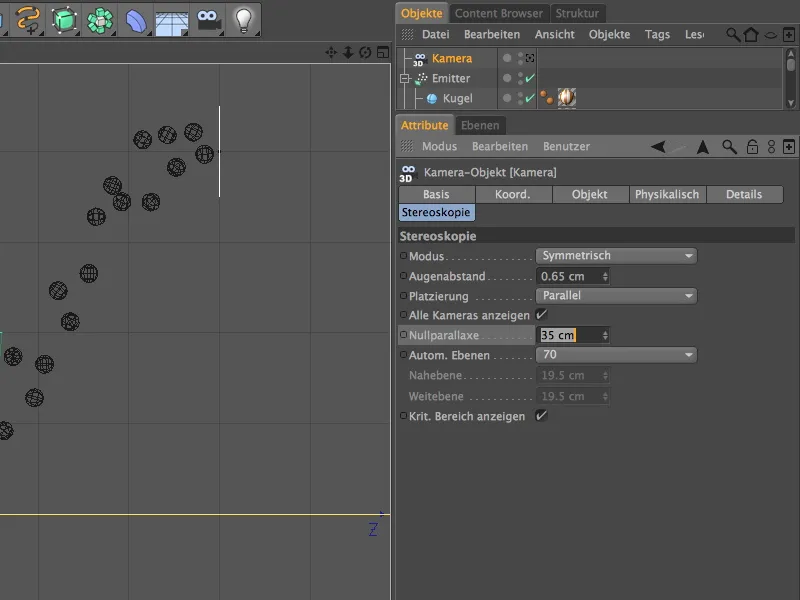The image size is (800, 600).
Task: Toggle the viewport maximize icon
Action: click(383, 52)
